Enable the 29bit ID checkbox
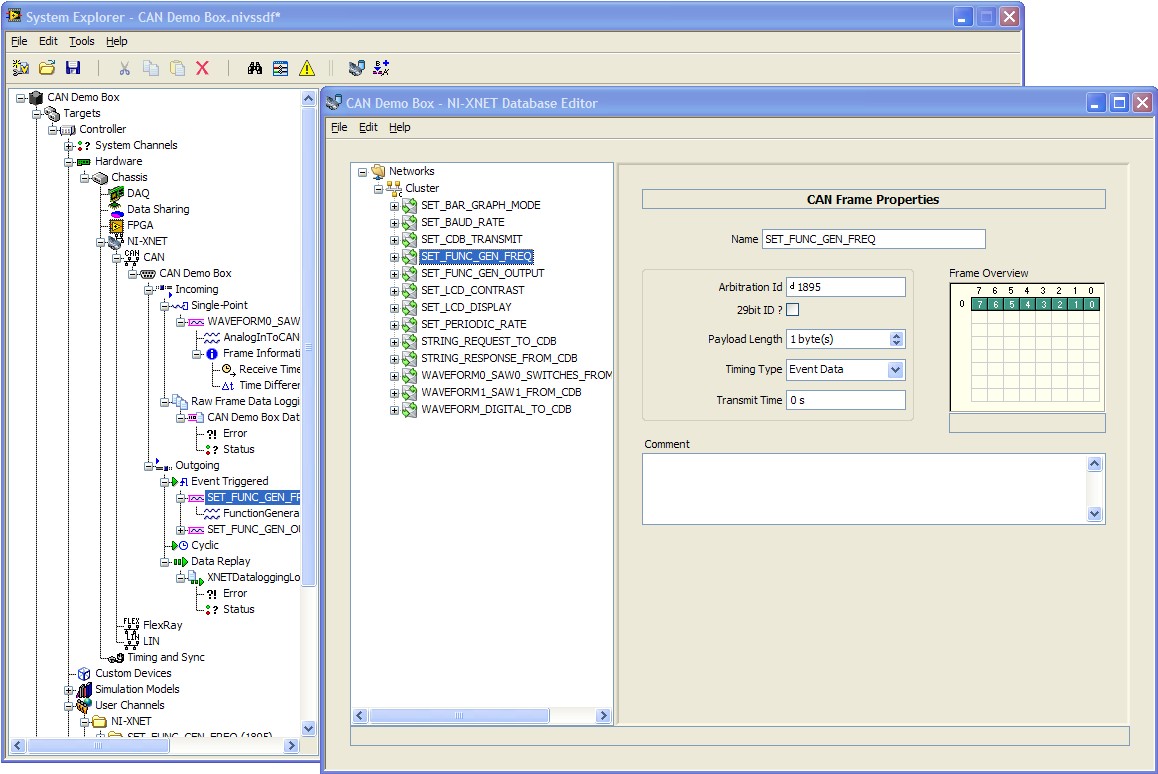Viewport: 1158px width, 774px height. [x=792, y=309]
